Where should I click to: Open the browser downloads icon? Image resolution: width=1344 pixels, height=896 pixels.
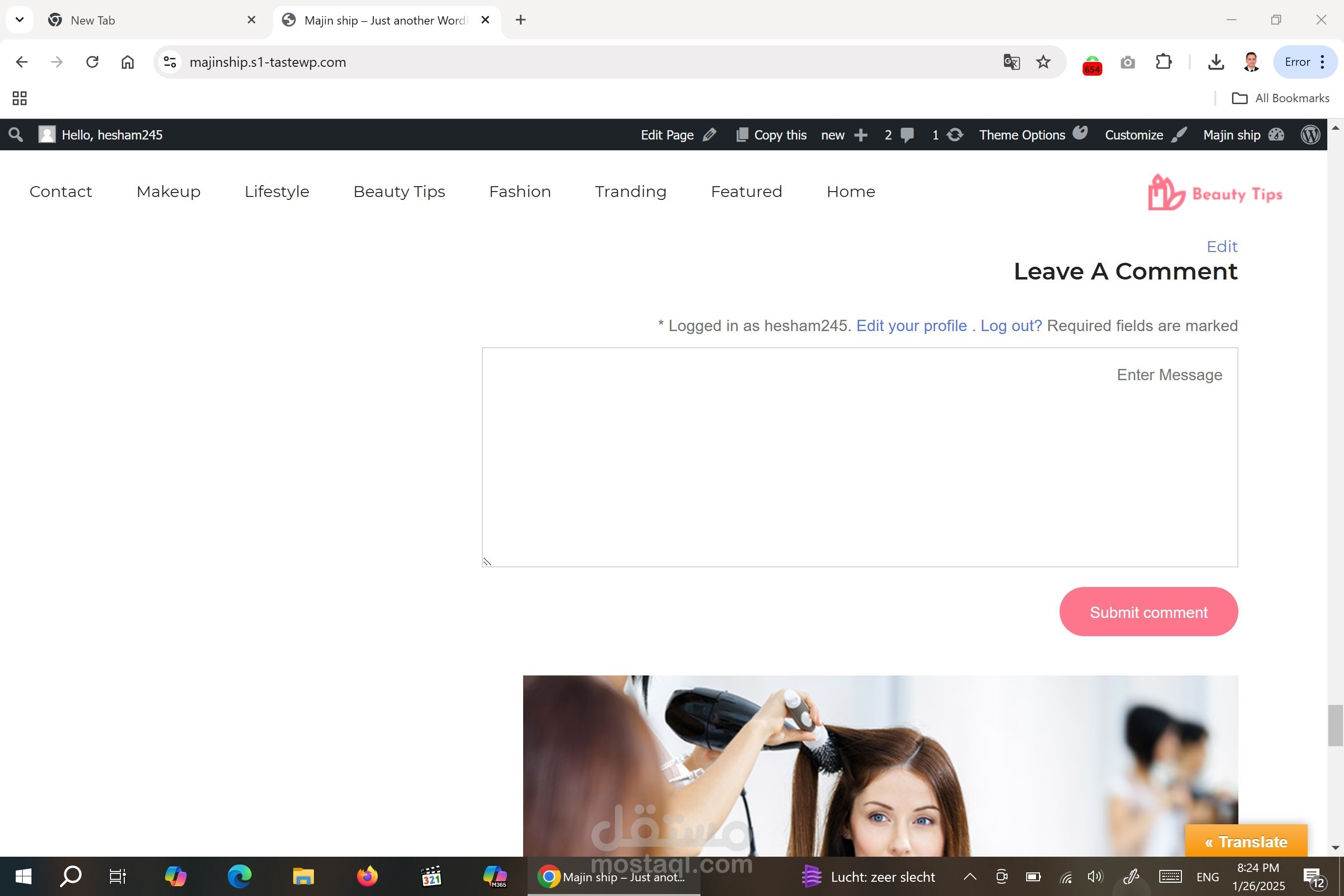(x=1215, y=62)
